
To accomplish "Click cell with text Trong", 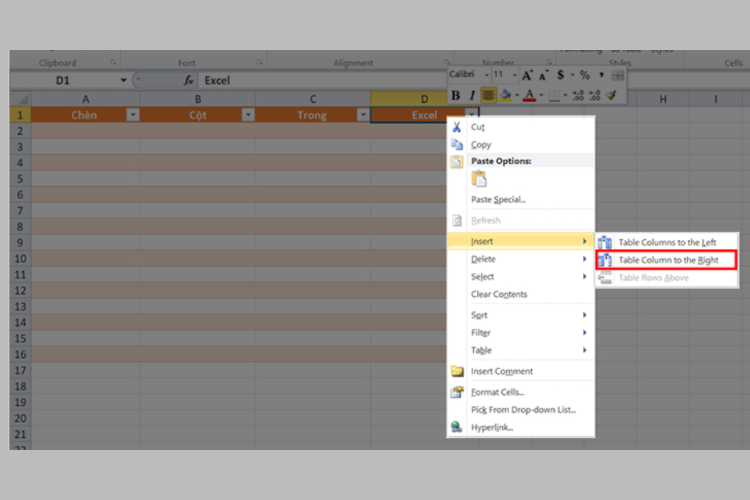I will 312,115.
